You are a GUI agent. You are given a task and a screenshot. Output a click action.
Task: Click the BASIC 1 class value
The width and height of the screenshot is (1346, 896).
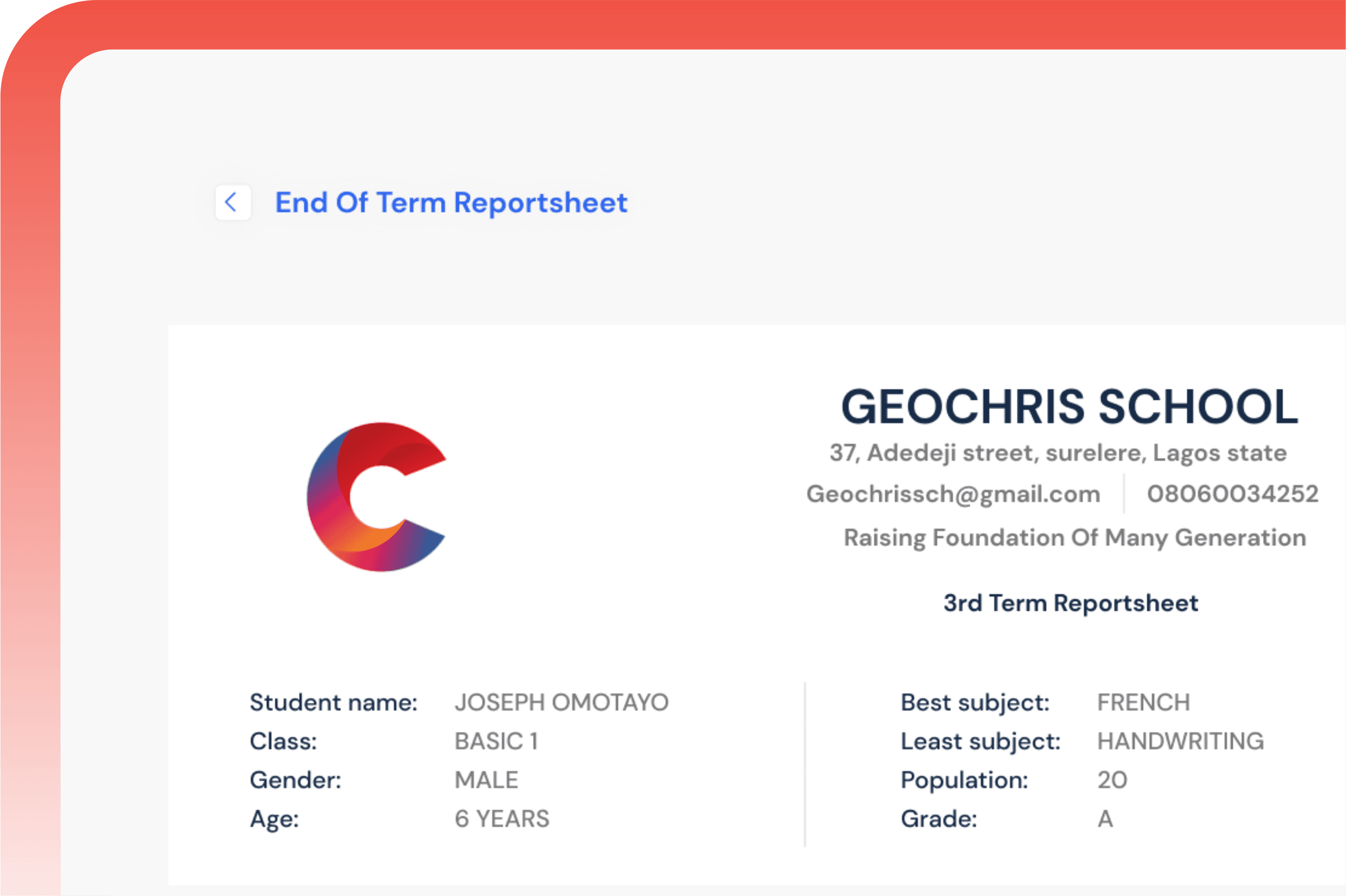click(496, 741)
